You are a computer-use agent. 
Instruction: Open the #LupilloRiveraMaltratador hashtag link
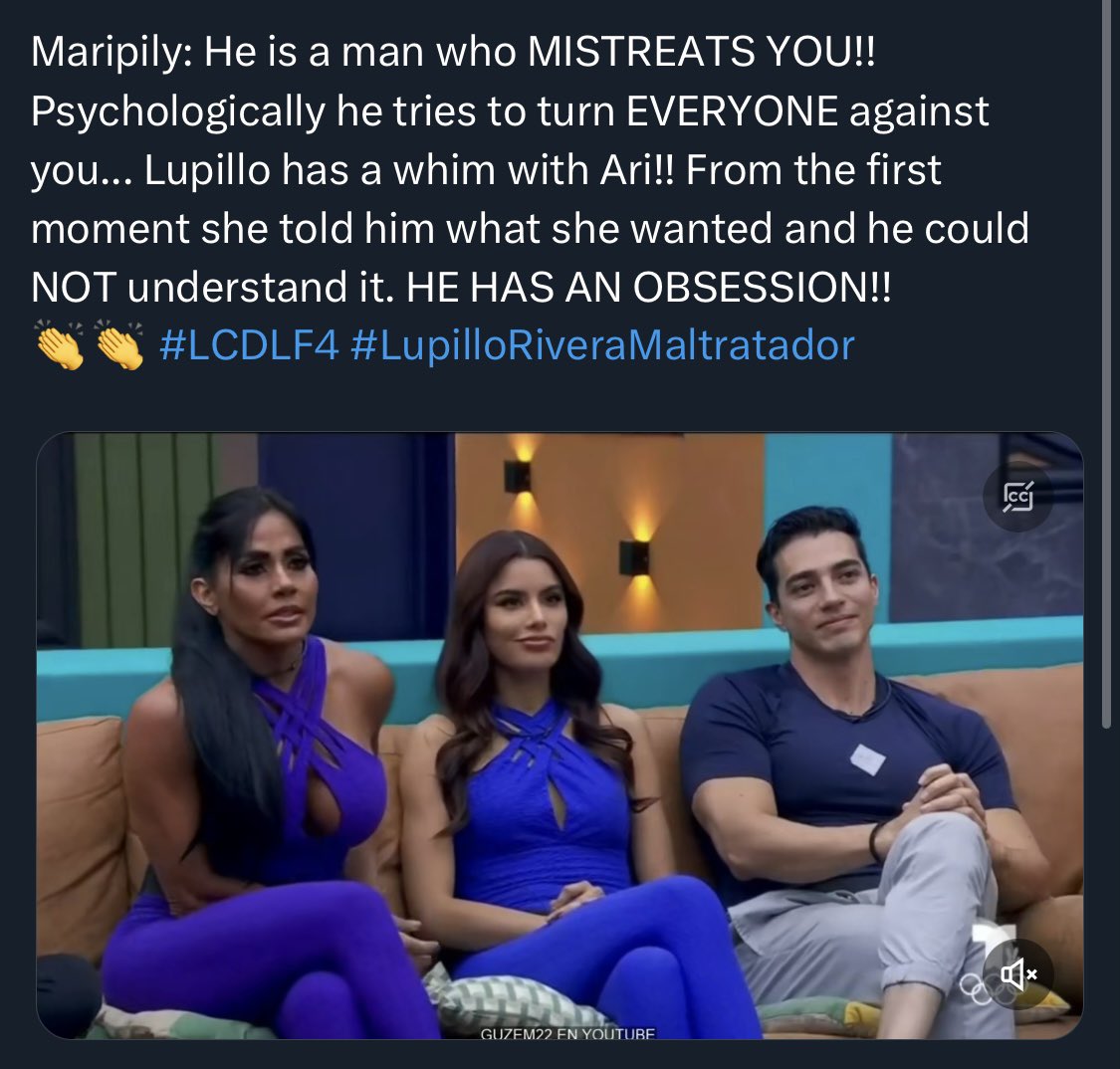603,346
